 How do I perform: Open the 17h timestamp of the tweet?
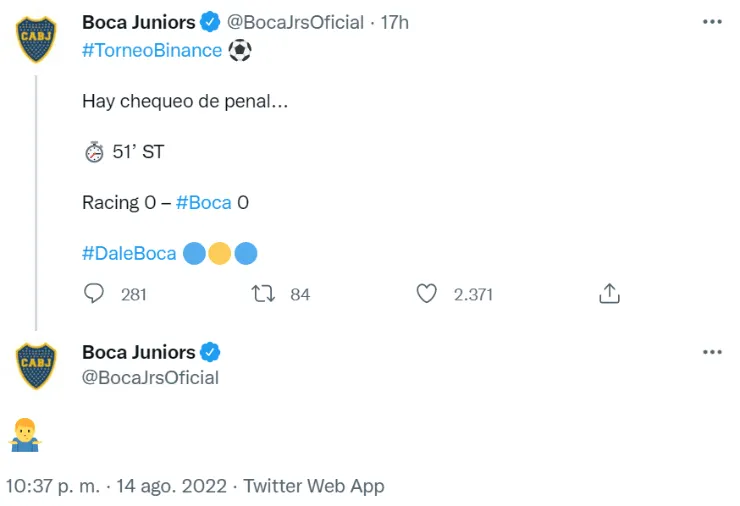pyautogui.click(x=395, y=22)
